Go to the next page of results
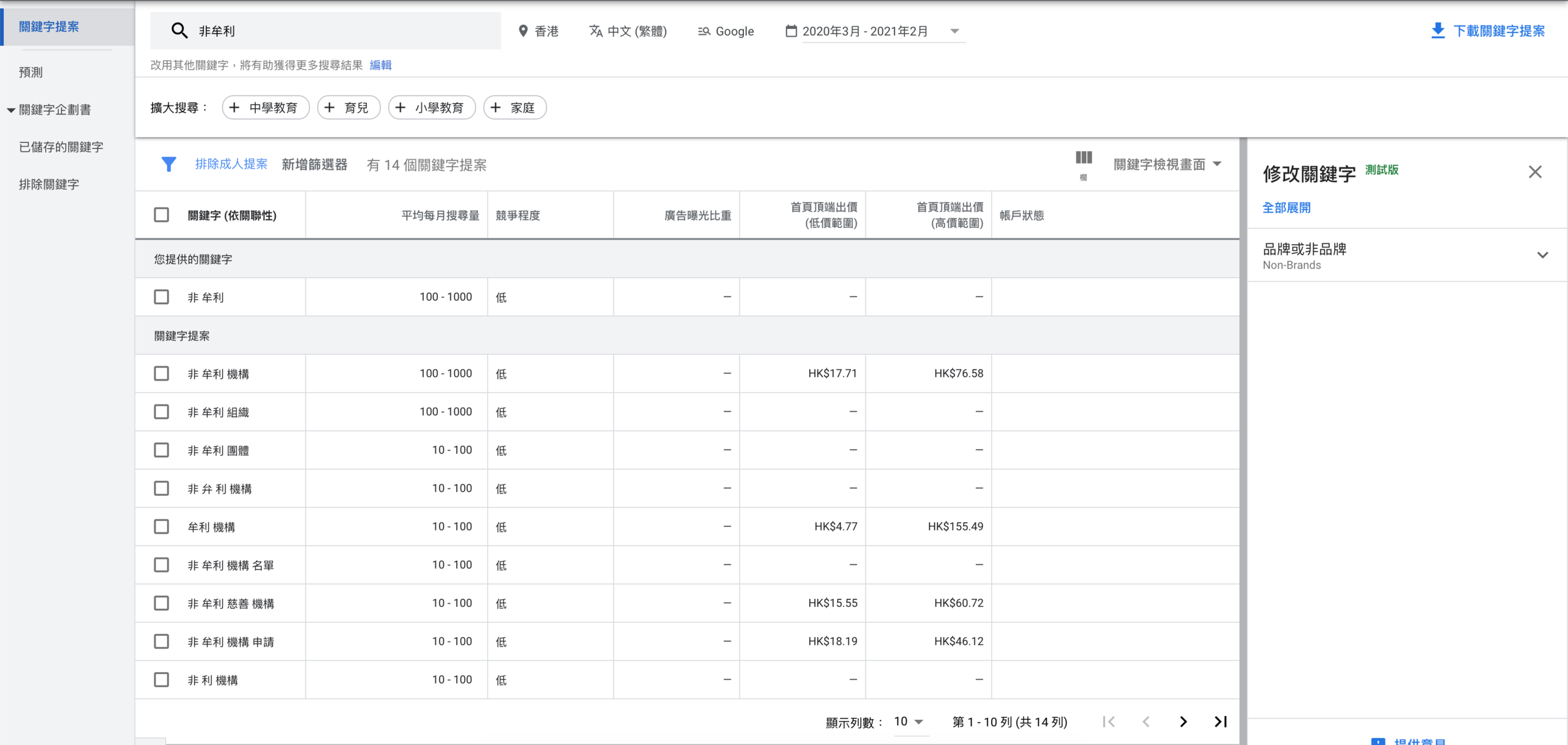This screenshot has width=1568, height=745. pos(1183,722)
